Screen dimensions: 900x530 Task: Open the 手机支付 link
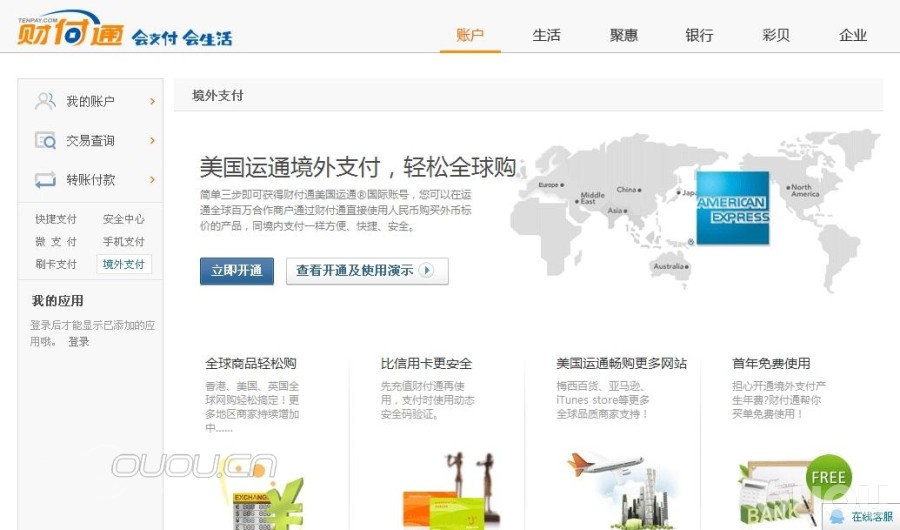pyautogui.click(x=123, y=242)
